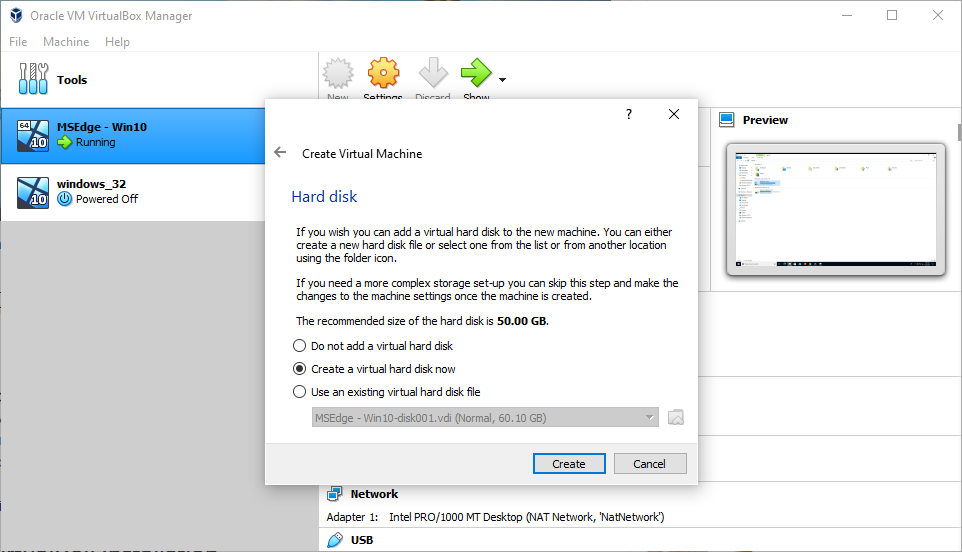Click the Preview monitor icon
Viewport: 962px width, 552px height.
click(726, 120)
